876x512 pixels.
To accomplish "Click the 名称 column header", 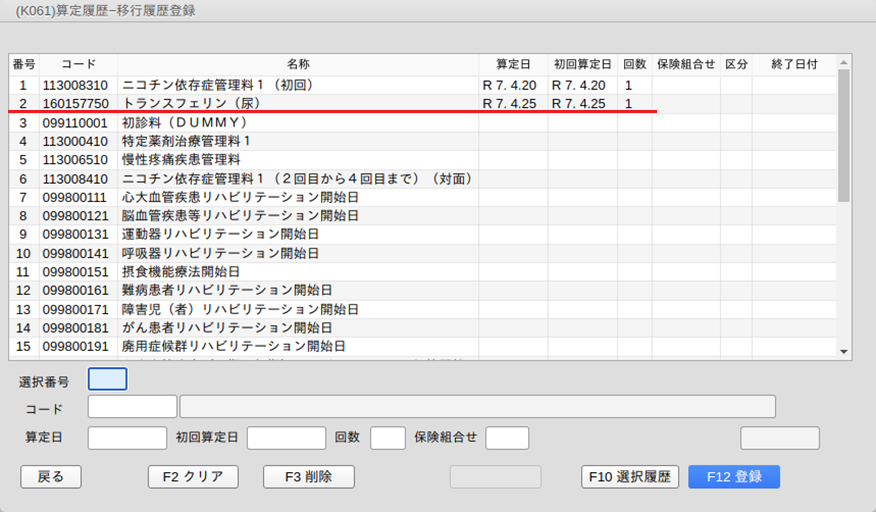I will coord(298,64).
